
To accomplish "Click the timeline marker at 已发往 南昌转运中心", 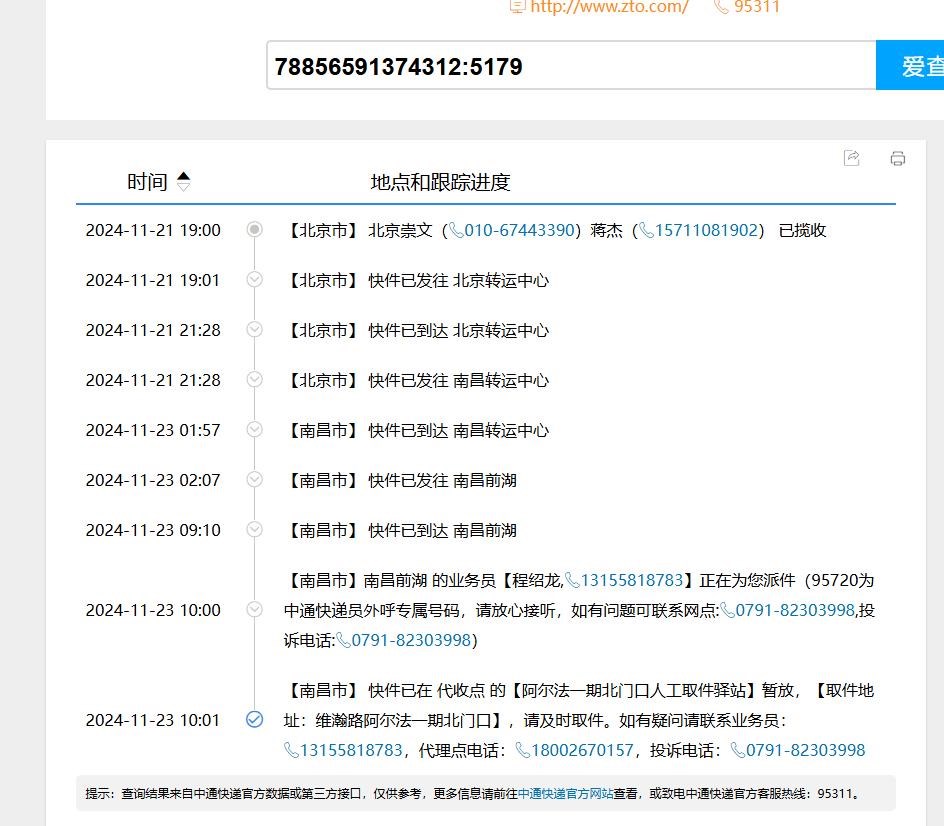I will (255, 379).
